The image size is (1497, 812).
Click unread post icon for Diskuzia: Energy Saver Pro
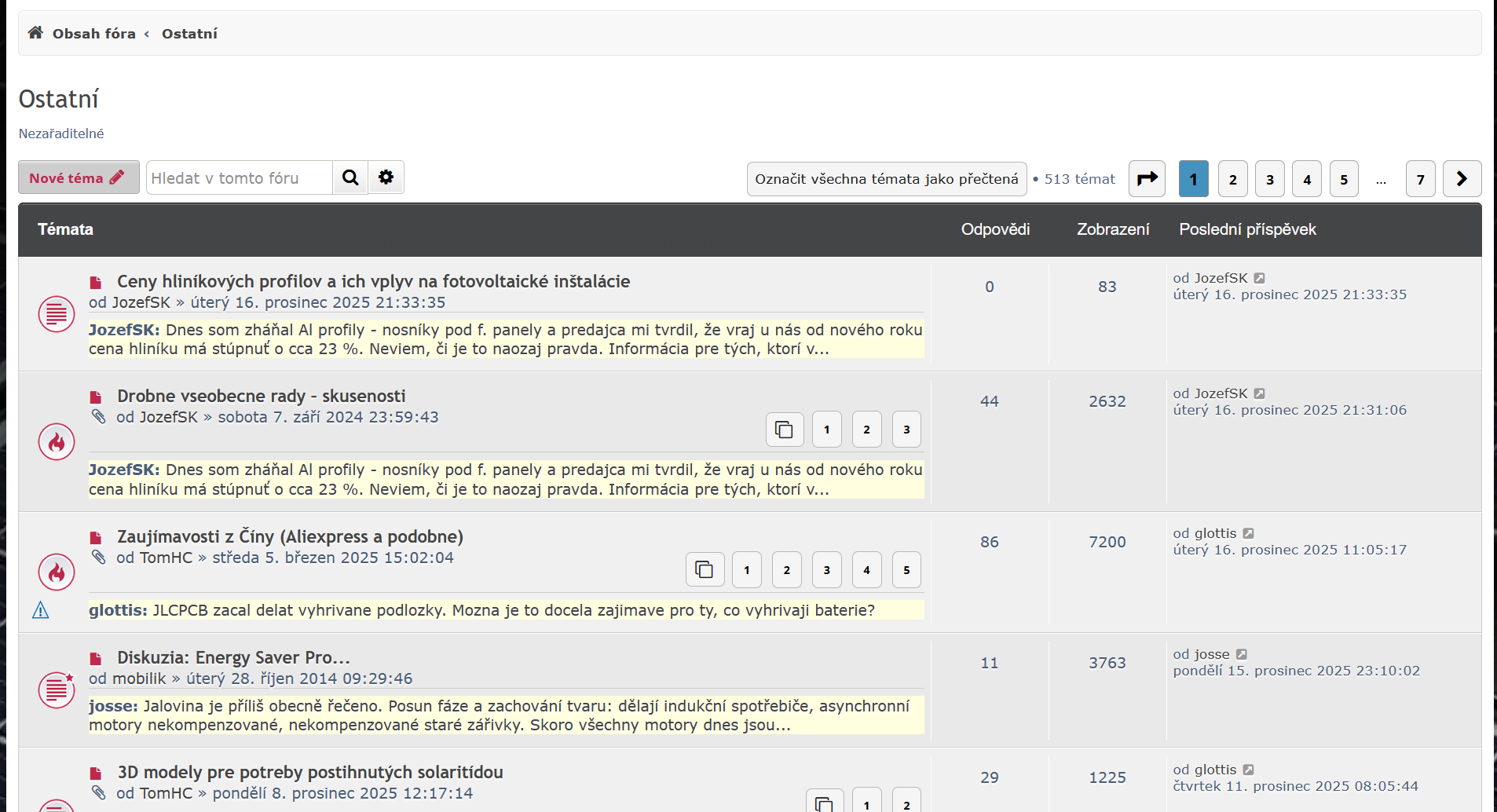click(x=96, y=658)
